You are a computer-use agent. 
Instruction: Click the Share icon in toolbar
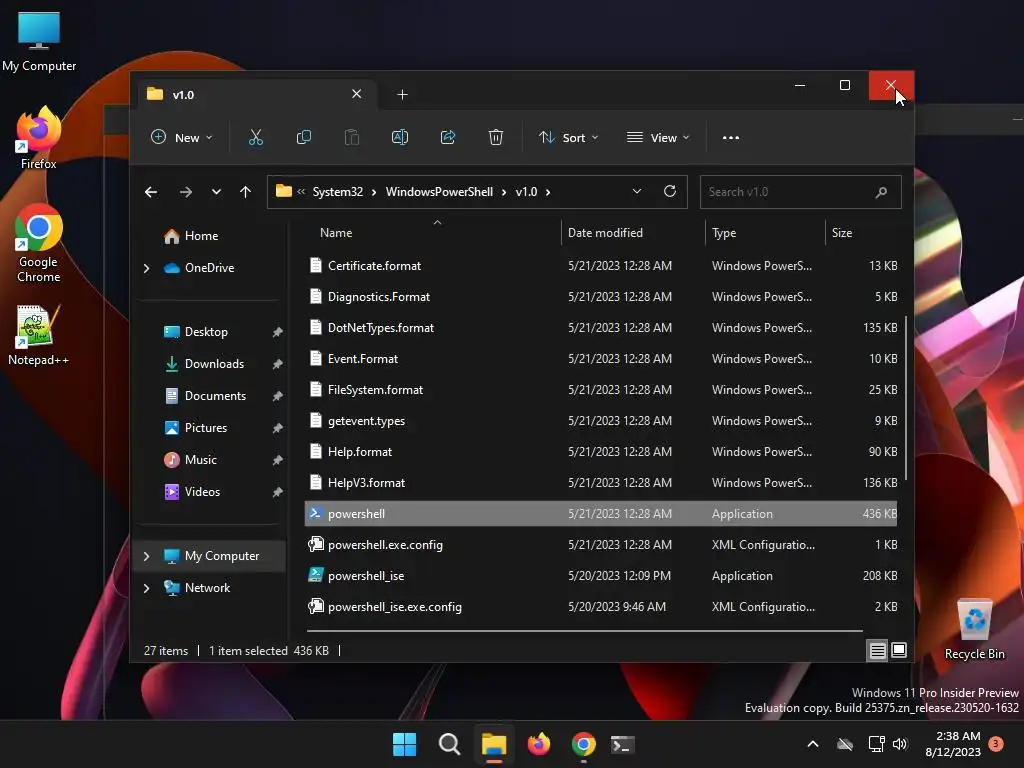[448, 138]
